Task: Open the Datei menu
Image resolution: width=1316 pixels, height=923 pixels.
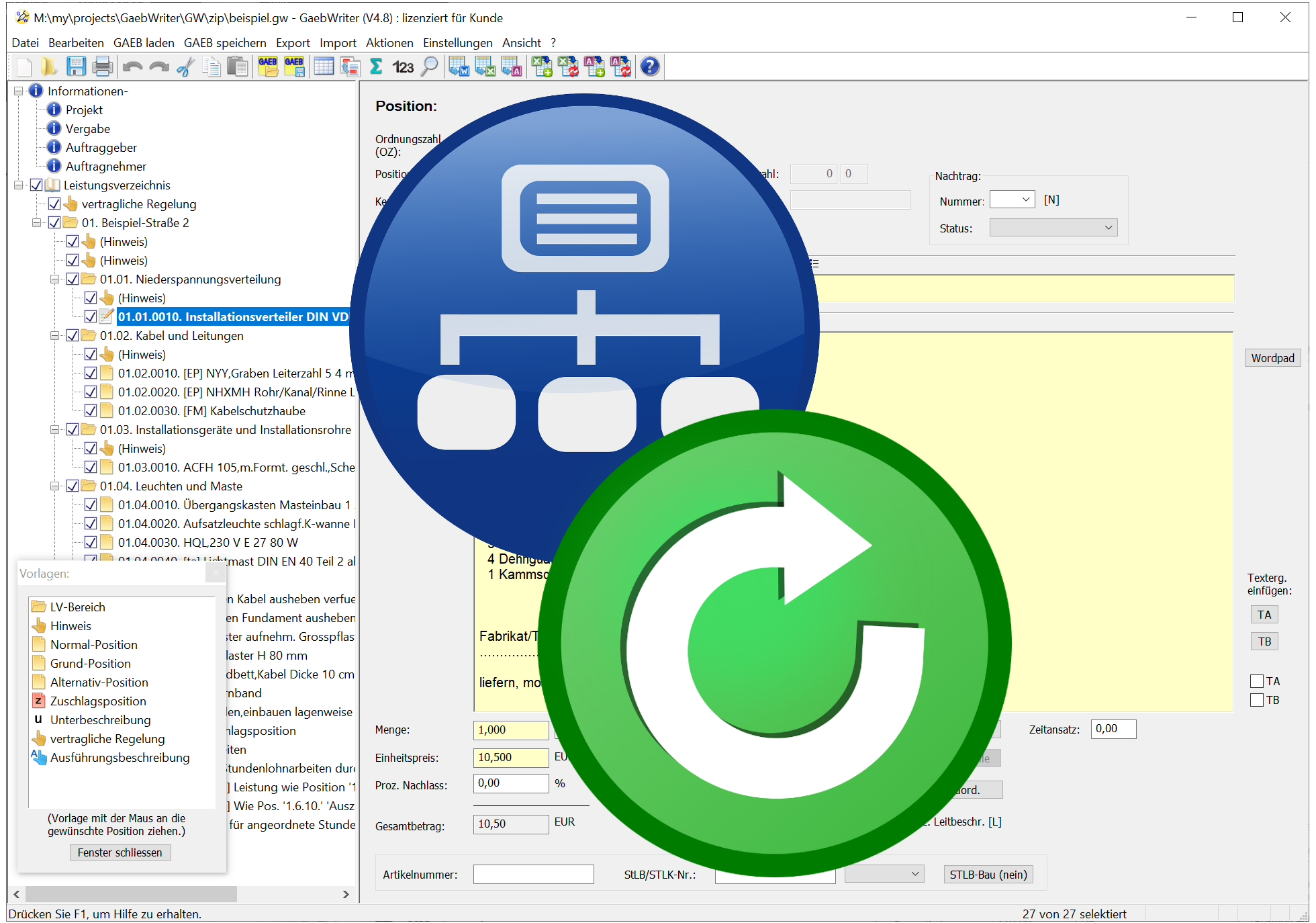Action: tap(26, 43)
